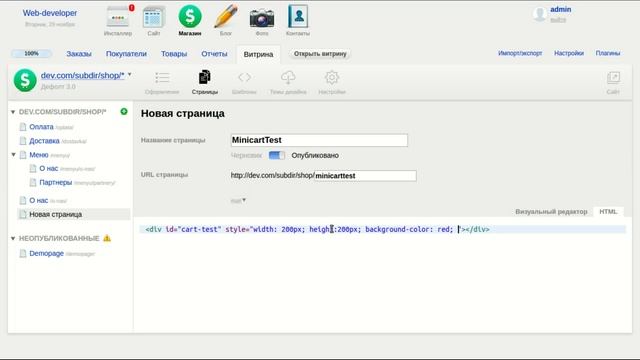Click the Demopage document icon
This screenshot has width=640, height=360.
(x=23, y=253)
